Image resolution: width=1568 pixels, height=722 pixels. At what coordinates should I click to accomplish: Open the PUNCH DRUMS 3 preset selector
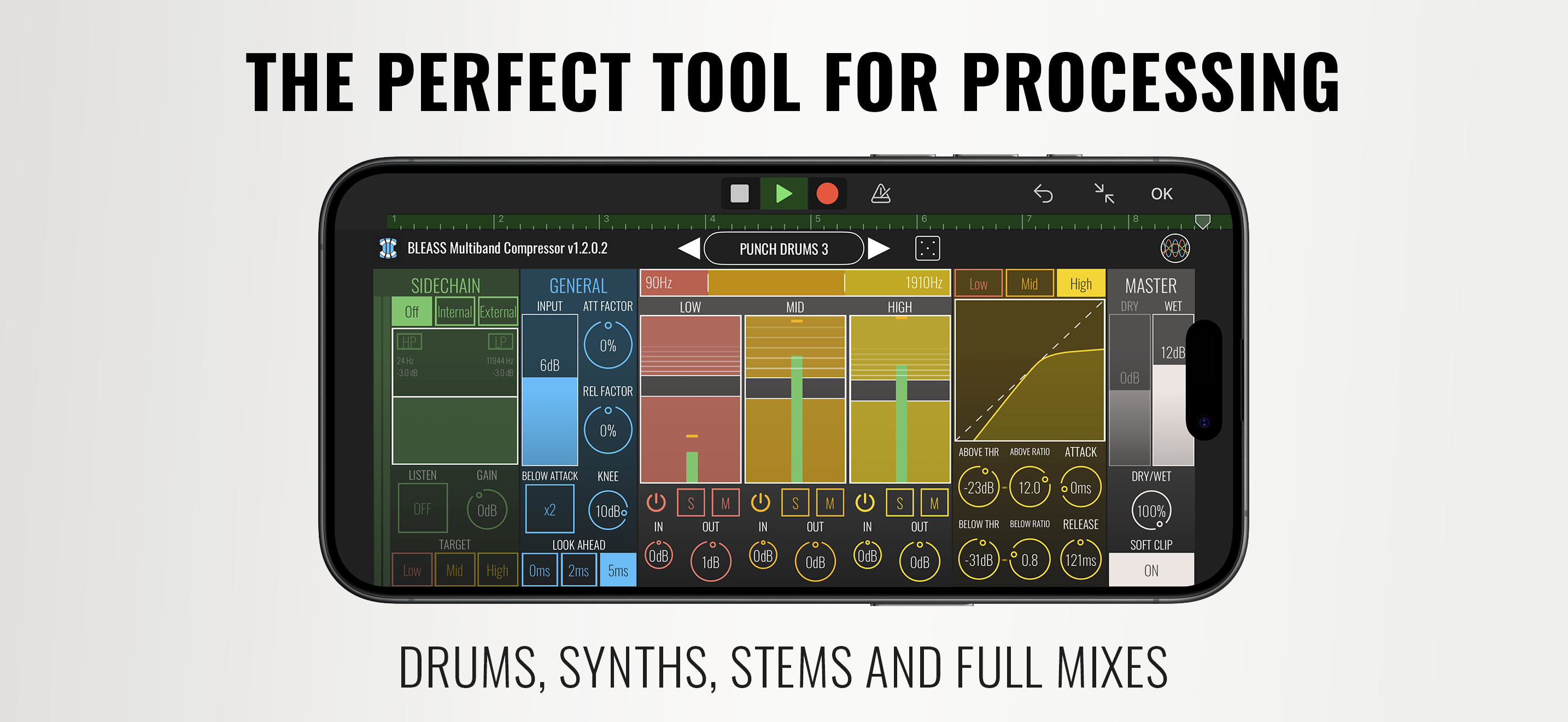[x=783, y=248]
